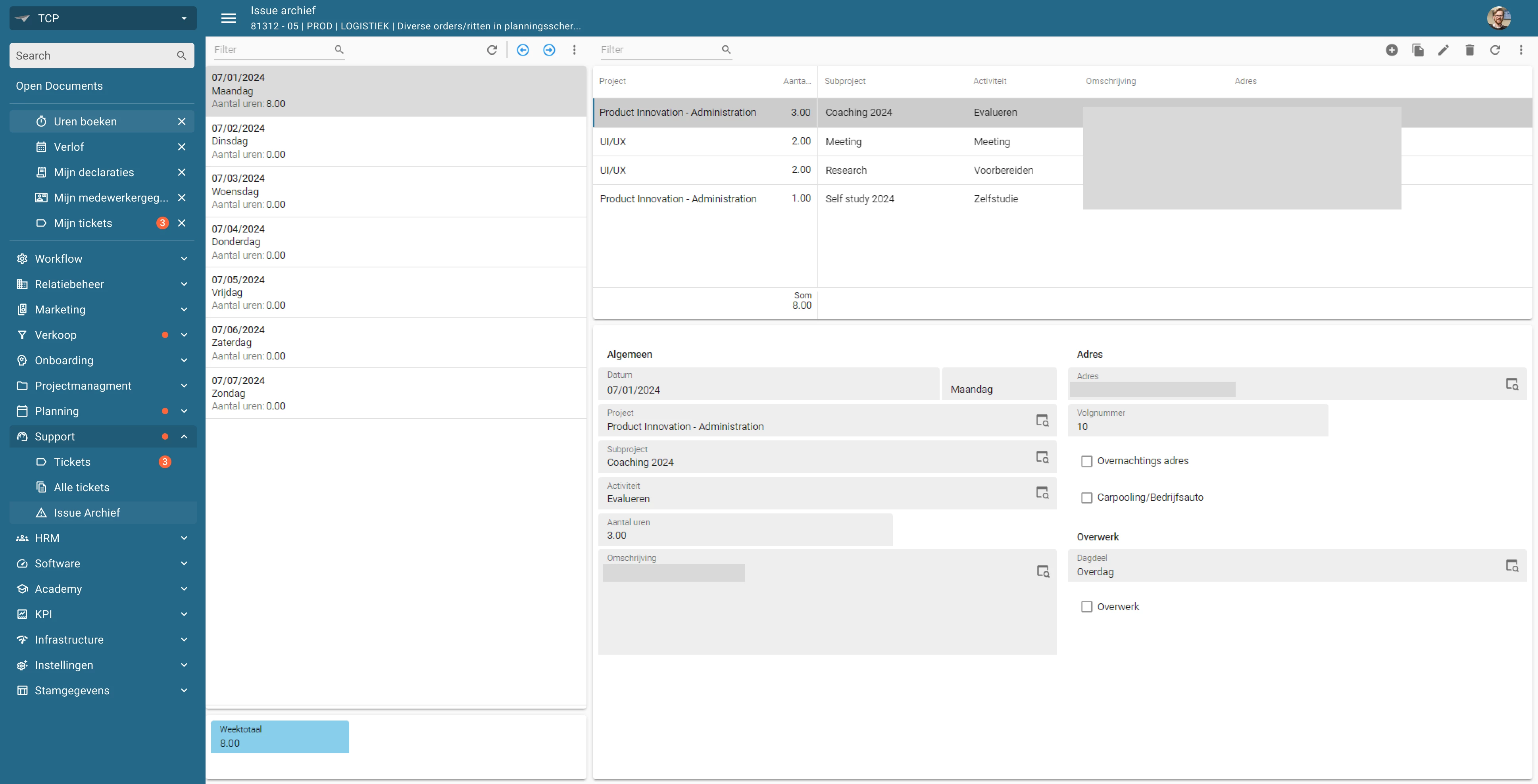Screen dimensions: 1538x784
Task: Expand the Onboarding menu
Action: [x=103, y=360]
